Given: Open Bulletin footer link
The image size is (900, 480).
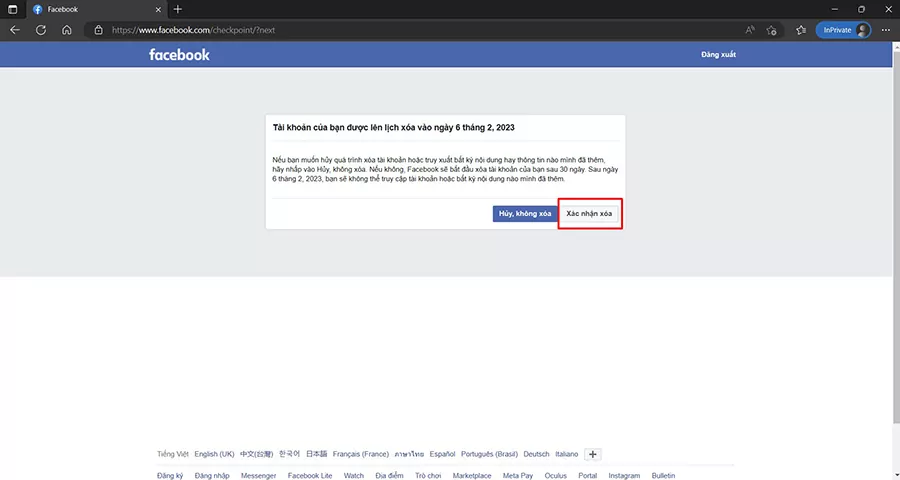Looking at the screenshot, I should pos(663,475).
